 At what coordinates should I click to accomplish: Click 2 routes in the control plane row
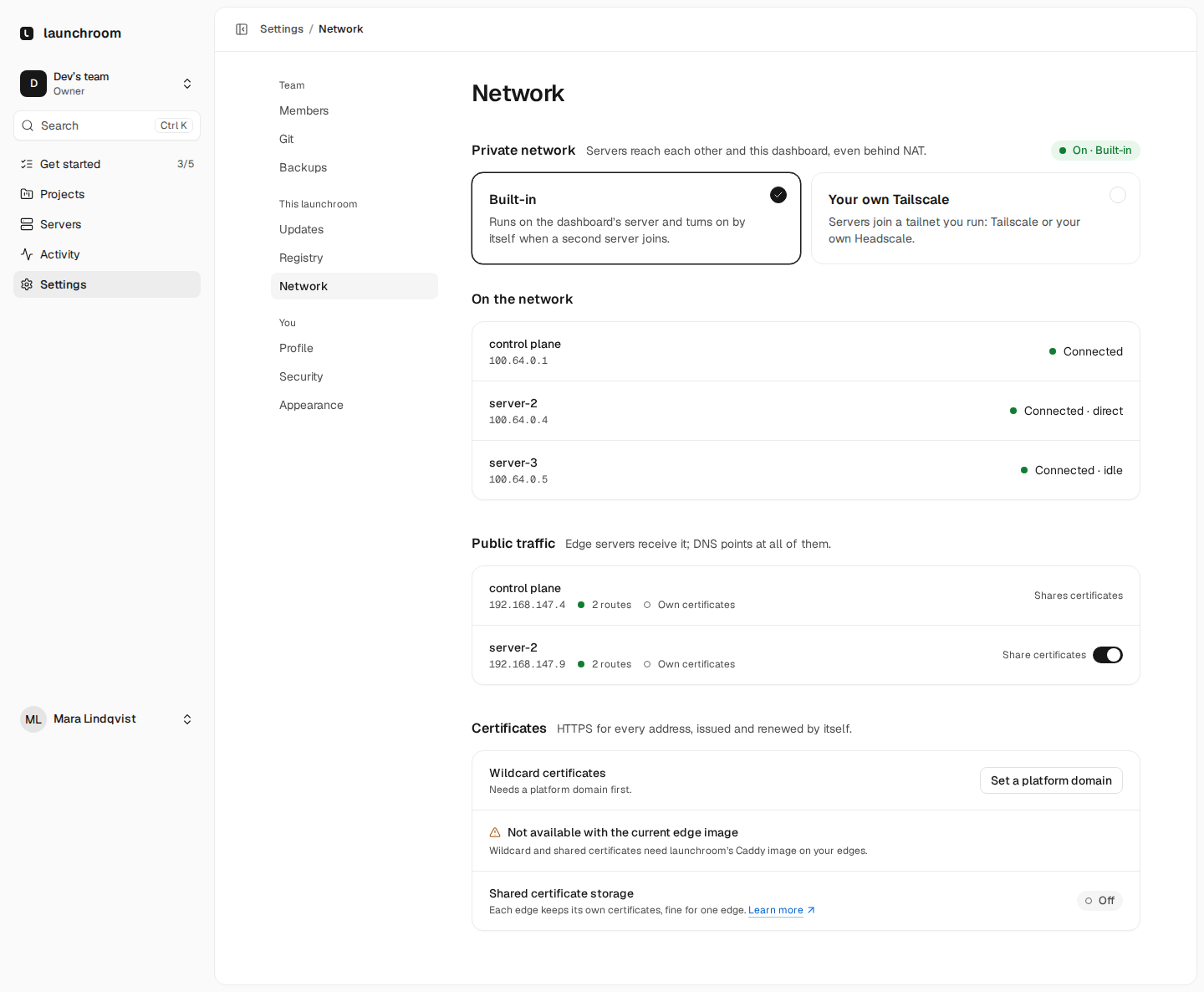coord(611,605)
